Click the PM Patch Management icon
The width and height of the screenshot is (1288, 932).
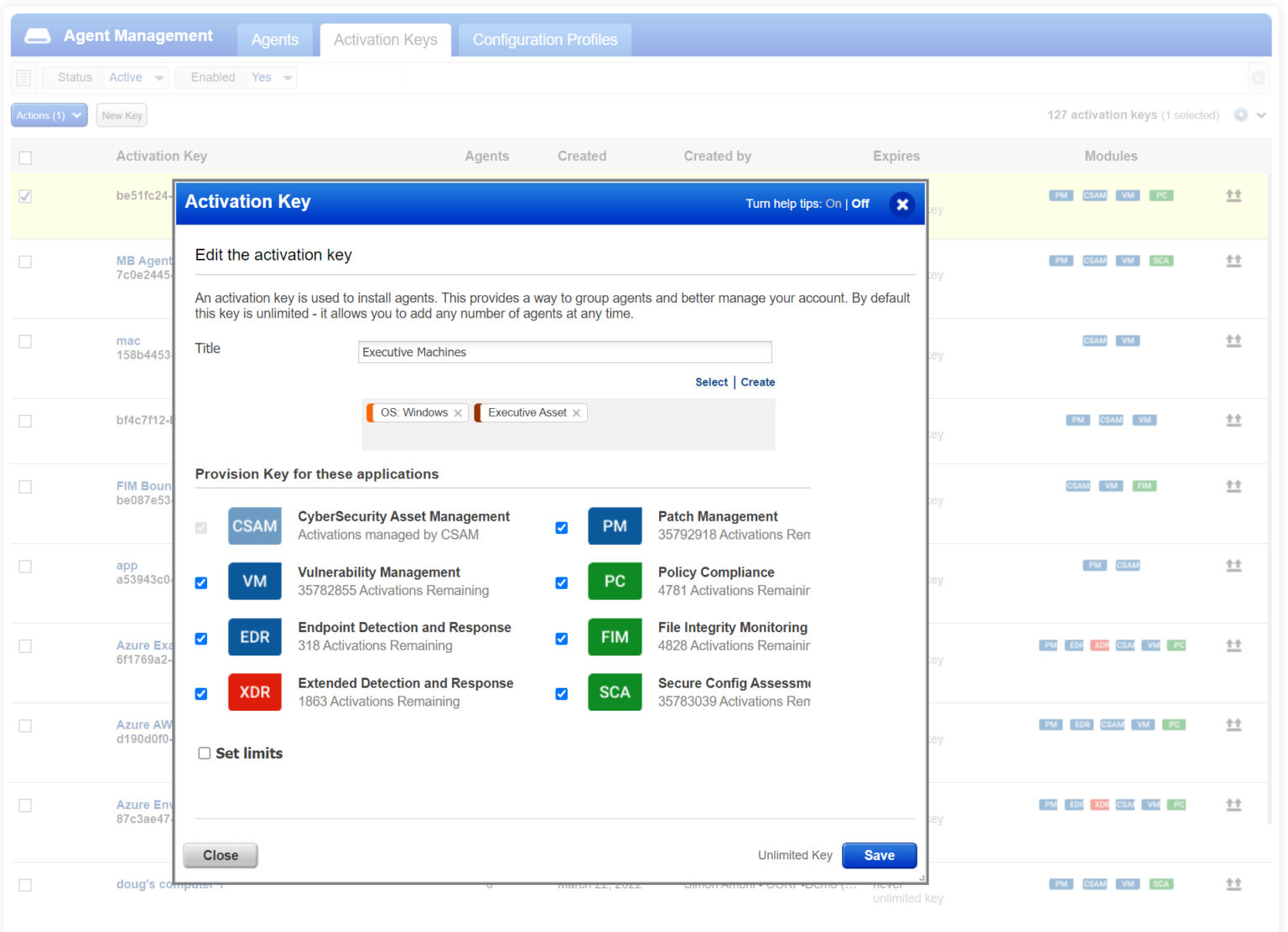(615, 526)
